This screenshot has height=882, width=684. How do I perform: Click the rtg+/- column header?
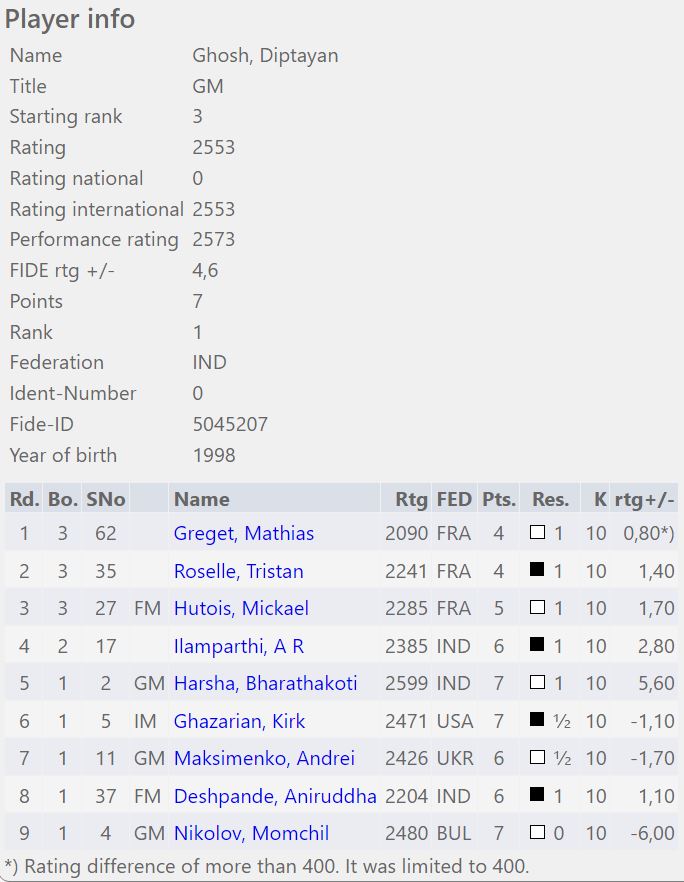click(645, 499)
